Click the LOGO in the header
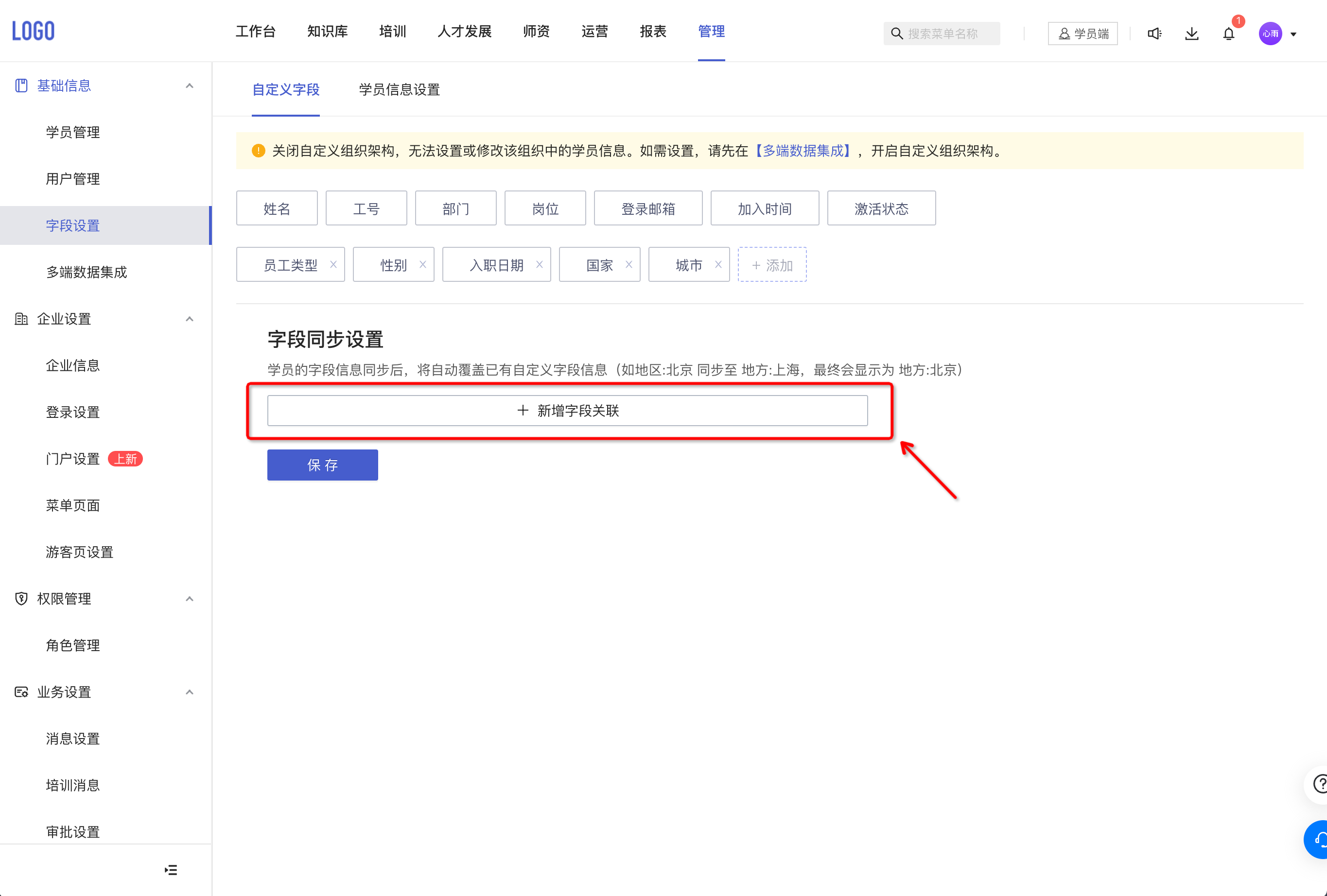1327x896 pixels. (x=33, y=31)
